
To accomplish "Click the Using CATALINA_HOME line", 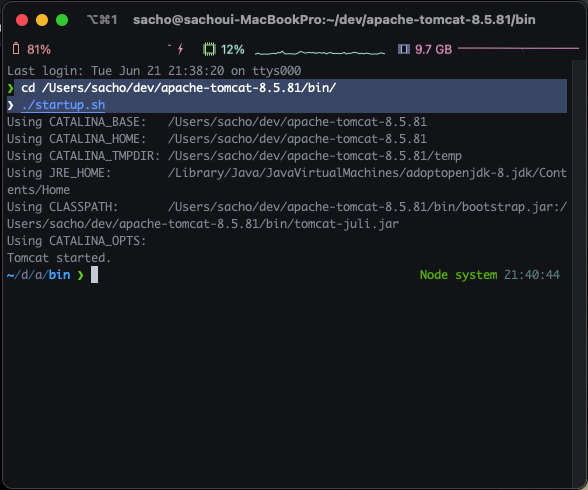I will click(x=217, y=139).
